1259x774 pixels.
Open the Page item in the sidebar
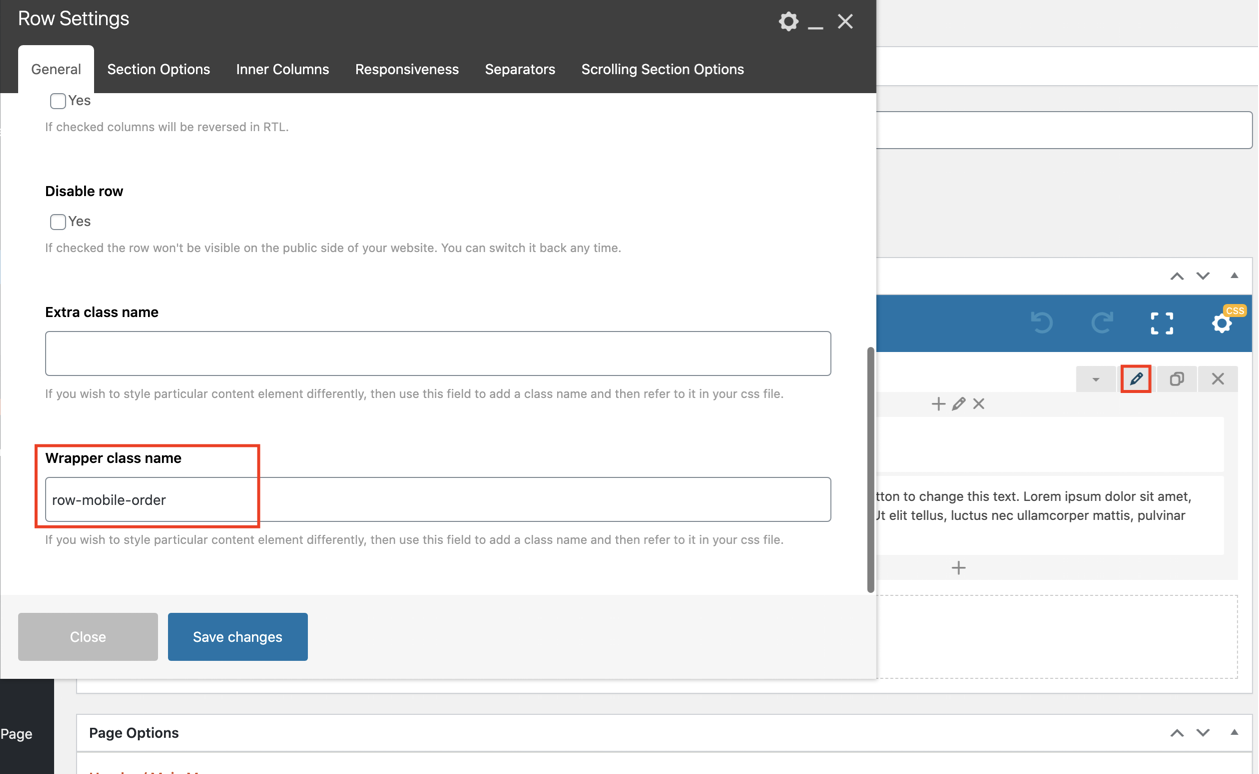(16, 734)
